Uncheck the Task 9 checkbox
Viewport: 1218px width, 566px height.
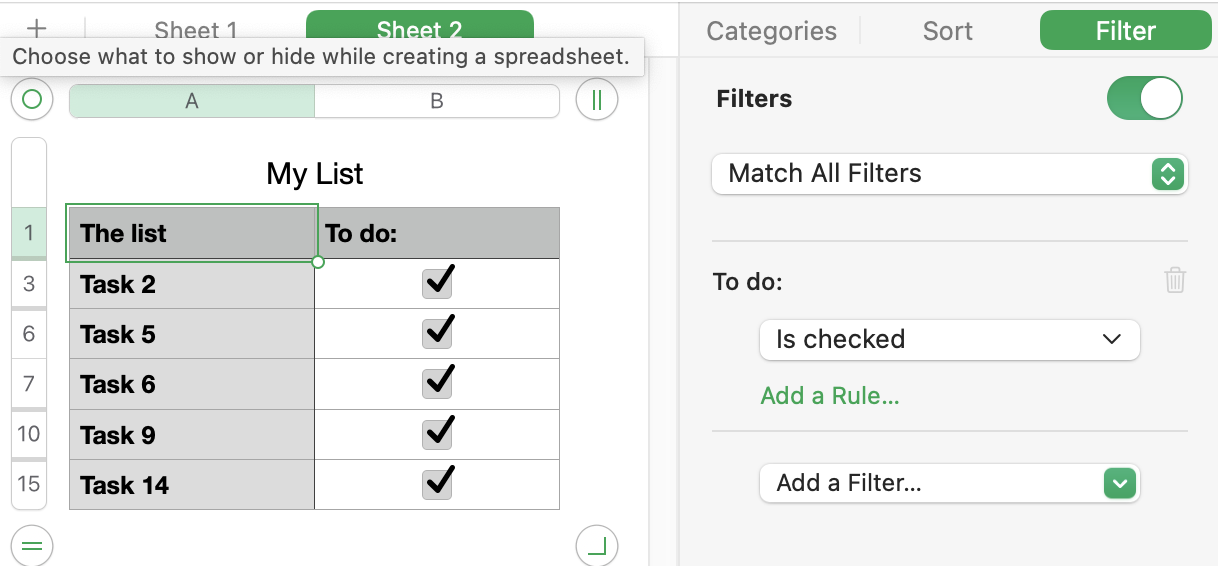coord(437,434)
